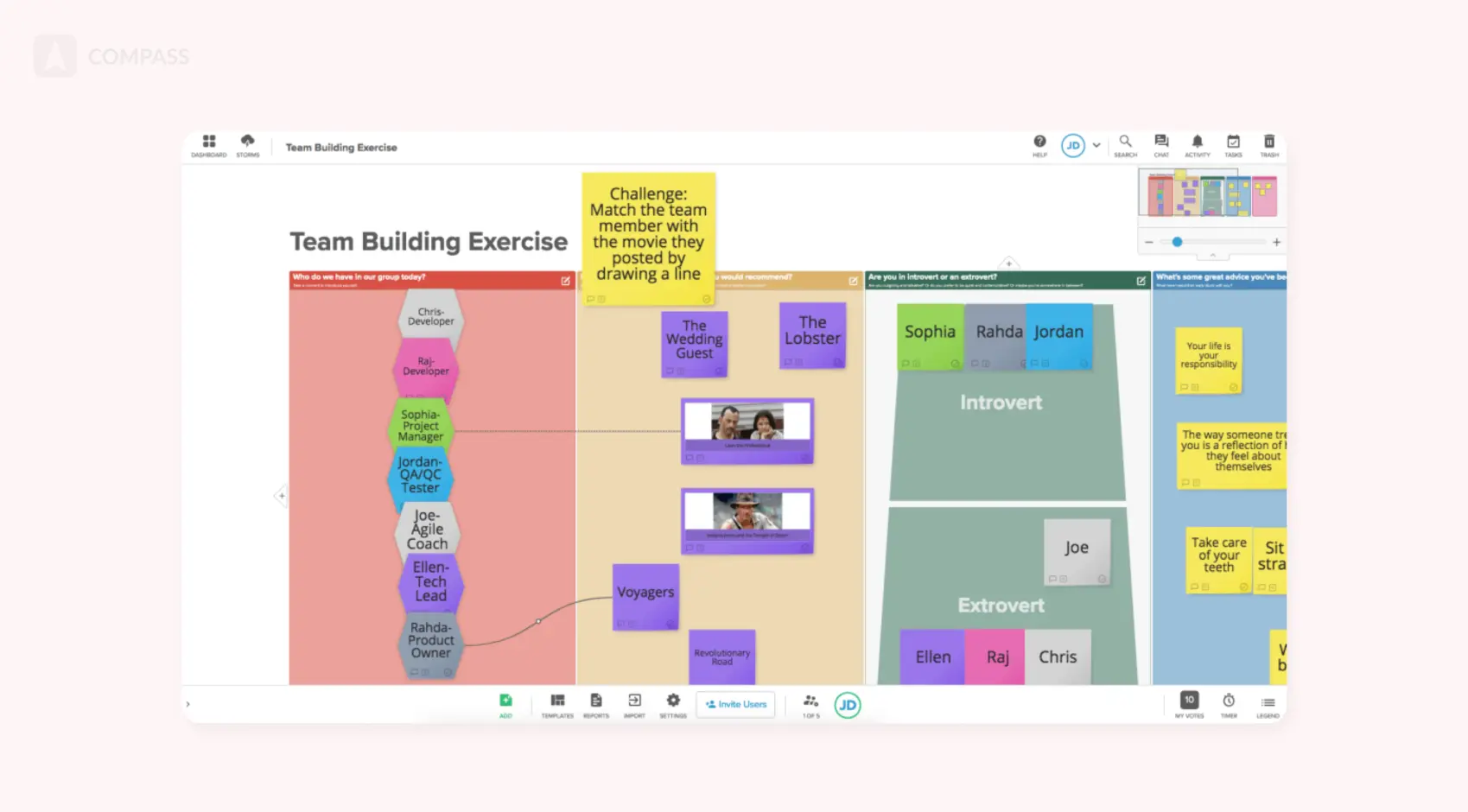Add a new idea with Add button
Viewport: 1468px width, 812px height.
[505, 705]
